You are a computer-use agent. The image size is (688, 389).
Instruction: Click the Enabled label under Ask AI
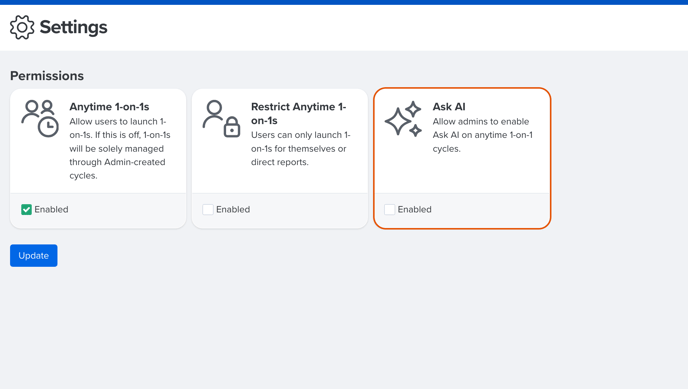click(415, 210)
